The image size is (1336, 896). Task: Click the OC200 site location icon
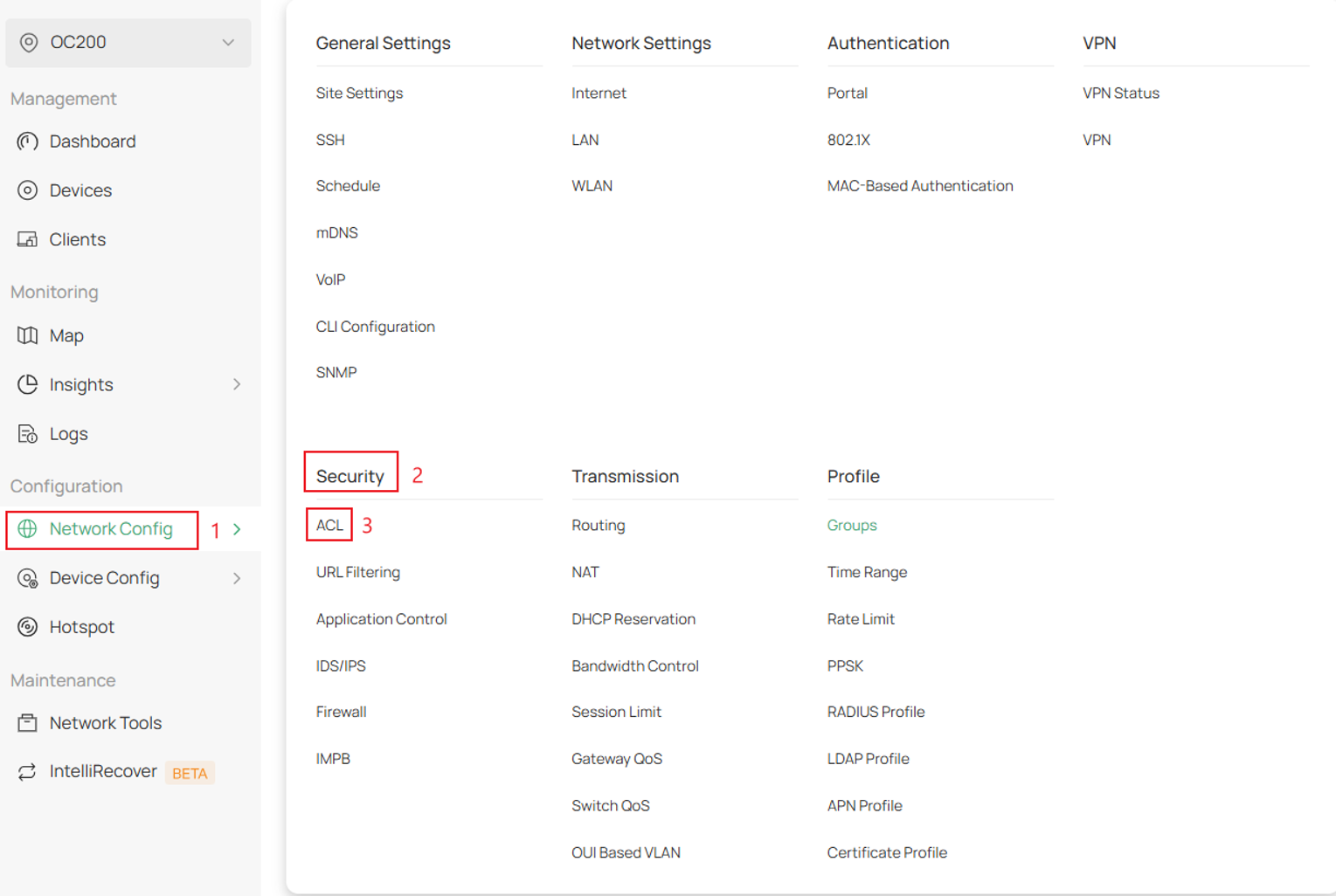coord(29,42)
